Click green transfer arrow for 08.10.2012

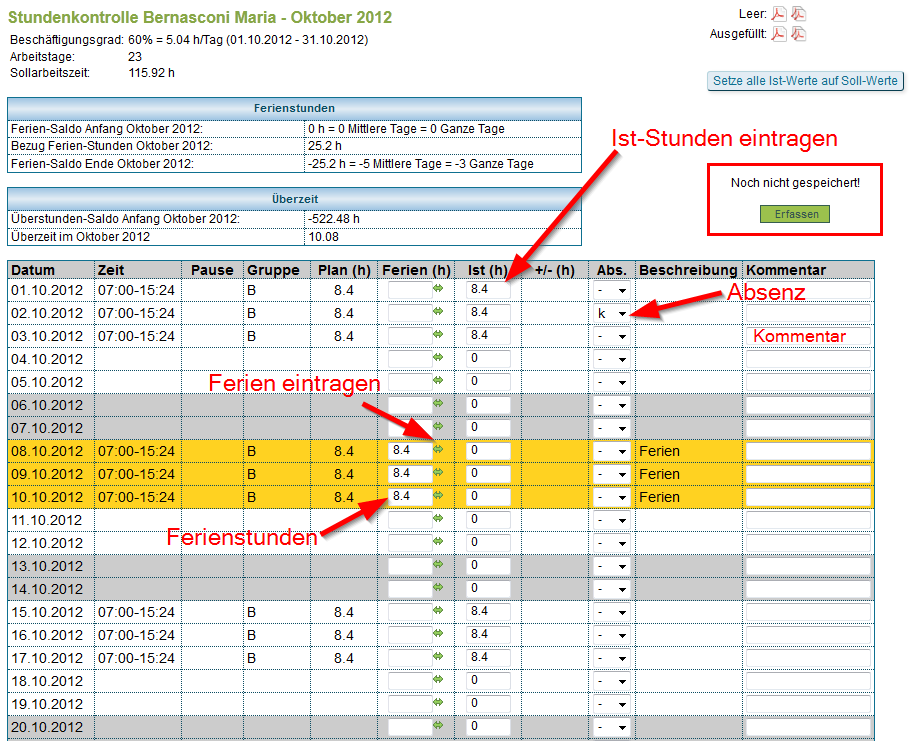pyautogui.click(x=437, y=450)
